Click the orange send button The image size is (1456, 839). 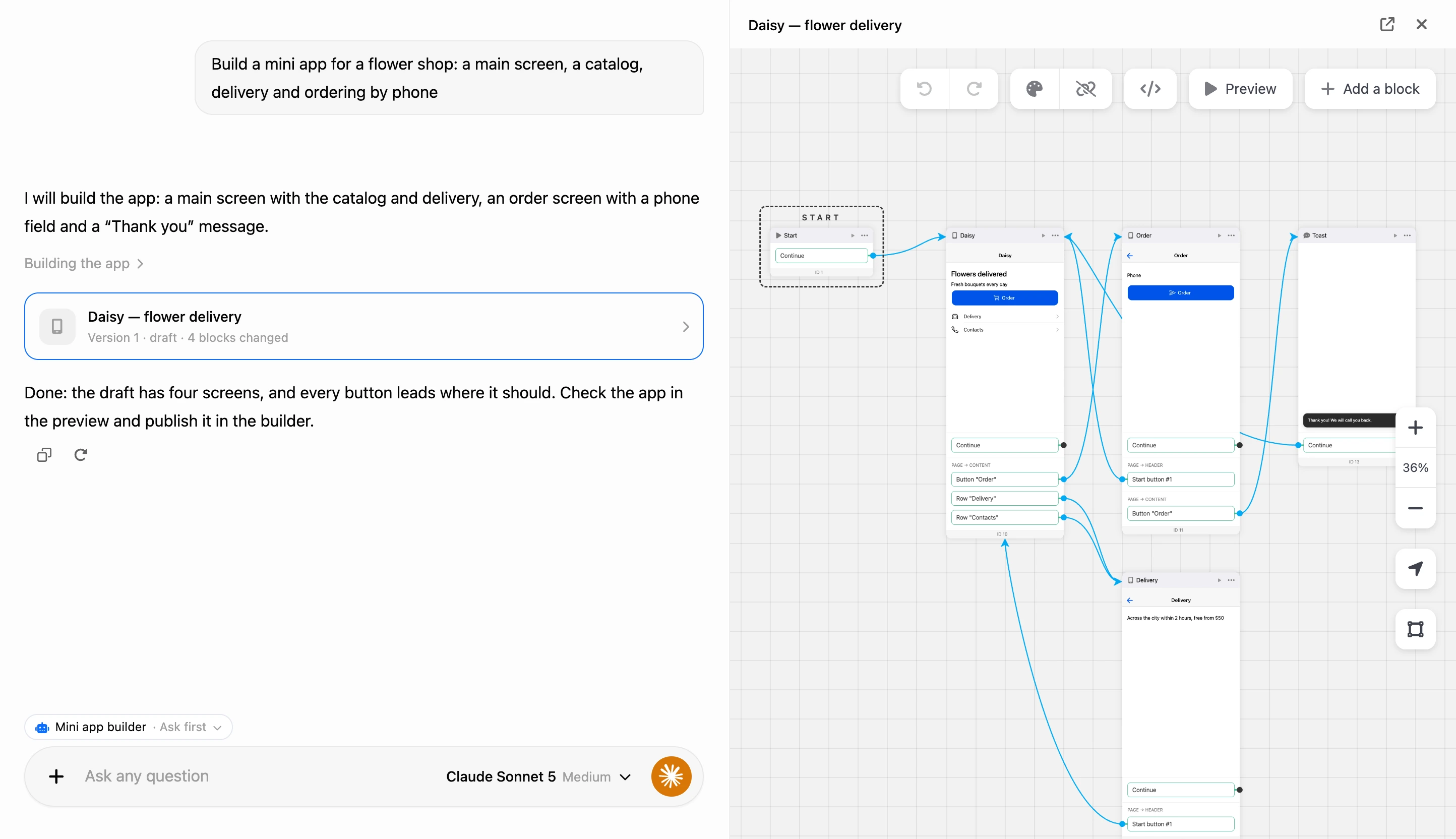(671, 776)
